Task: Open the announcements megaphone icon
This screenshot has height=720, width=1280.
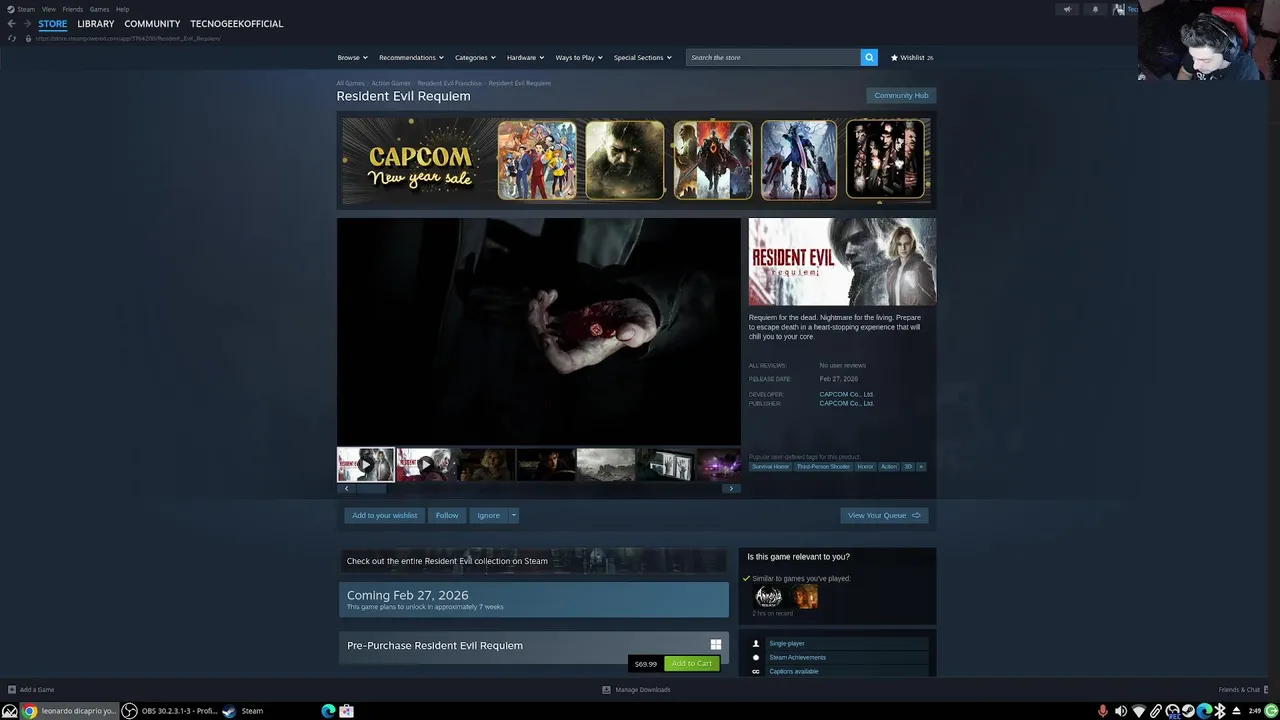Action: click(1067, 9)
